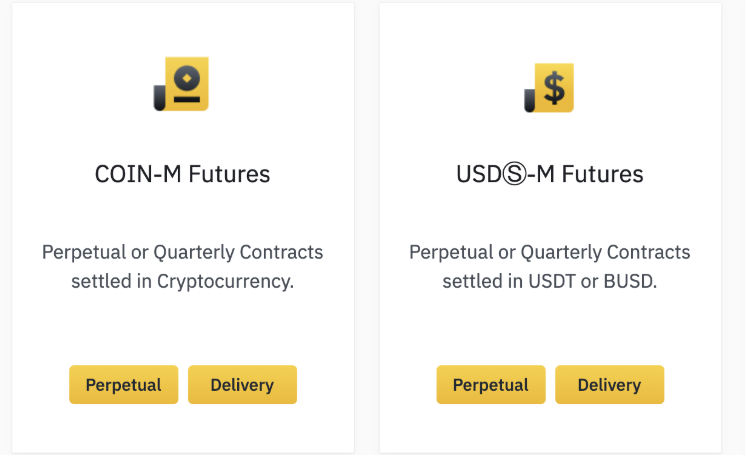Select the COIN-M Futures heading
This screenshot has width=746, height=467.
click(x=182, y=174)
